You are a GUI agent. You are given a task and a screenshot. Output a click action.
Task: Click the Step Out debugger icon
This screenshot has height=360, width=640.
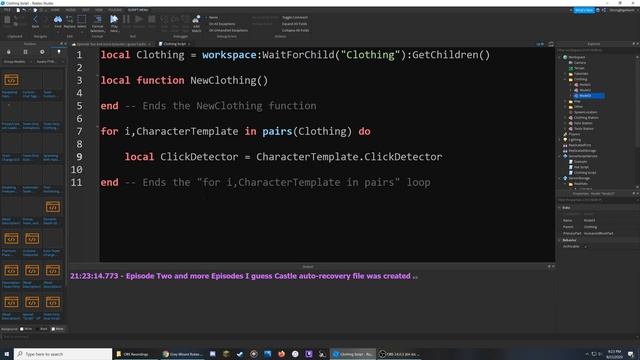pos(185,20)
